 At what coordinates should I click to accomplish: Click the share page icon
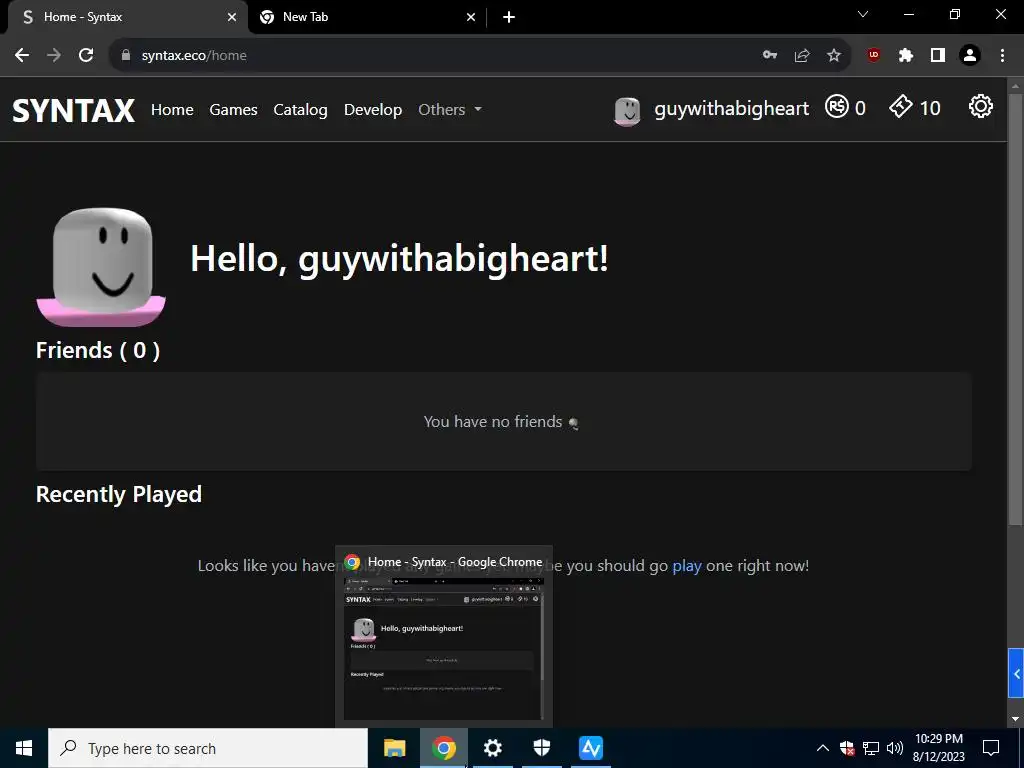pos(802,56)
